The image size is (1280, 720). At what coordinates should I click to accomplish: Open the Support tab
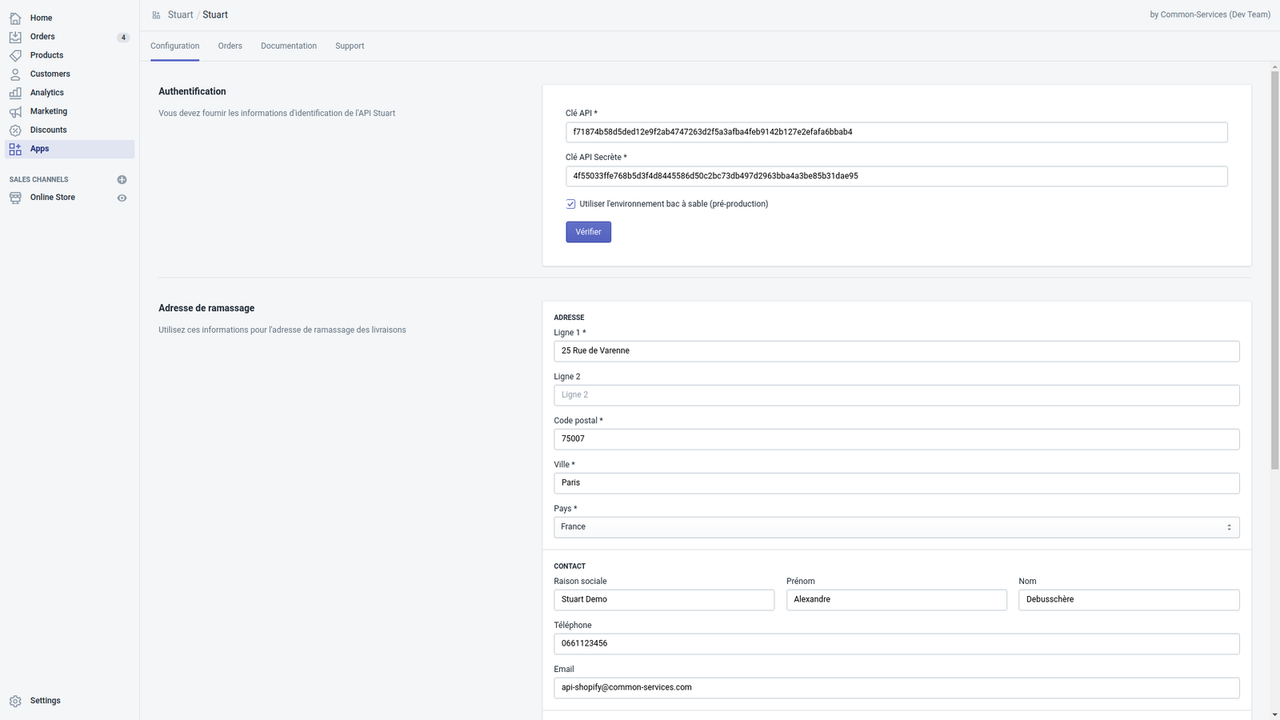(x=350, y=46)
